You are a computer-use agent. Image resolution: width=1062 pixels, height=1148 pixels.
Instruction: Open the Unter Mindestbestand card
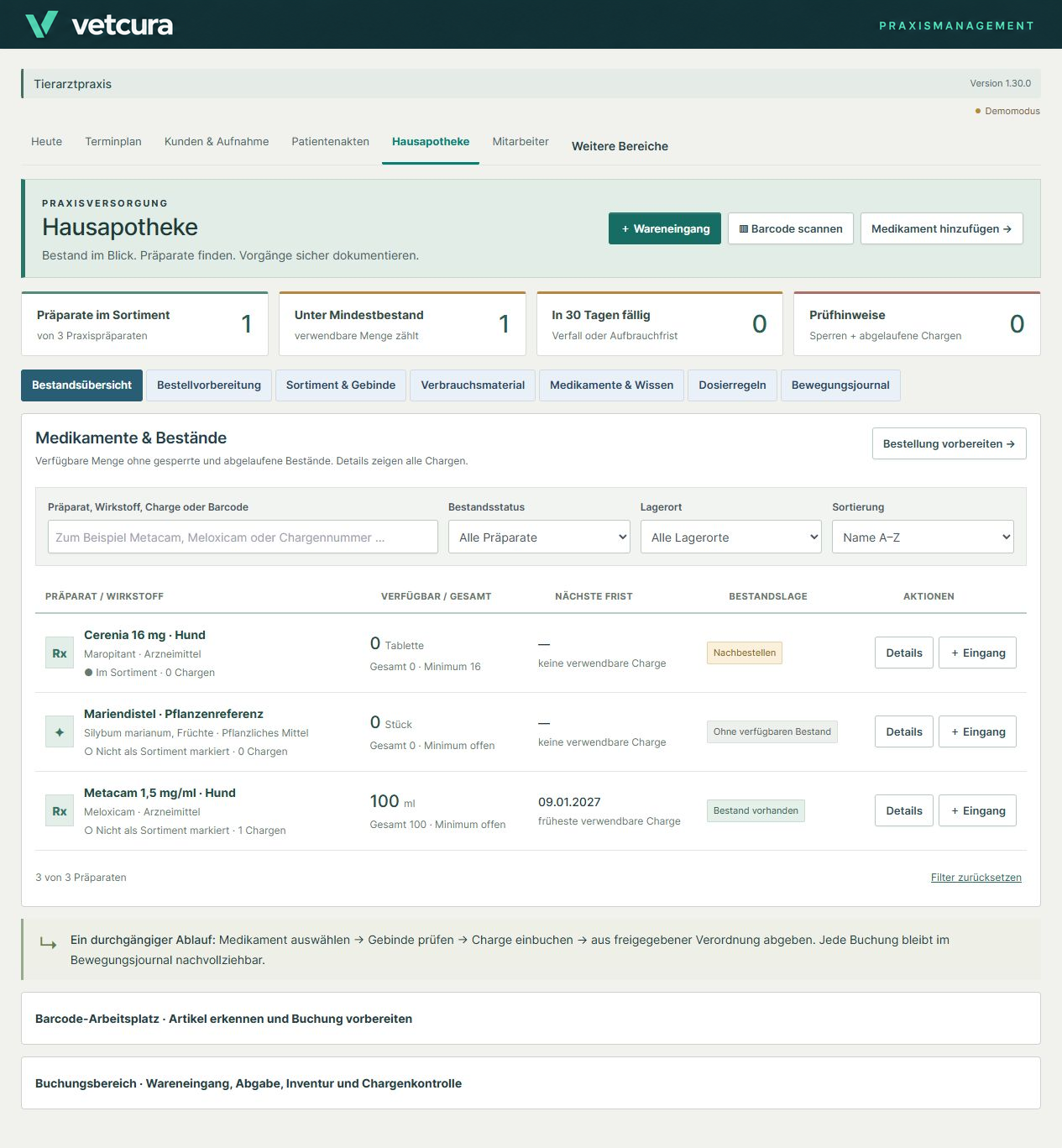point(402,324)
